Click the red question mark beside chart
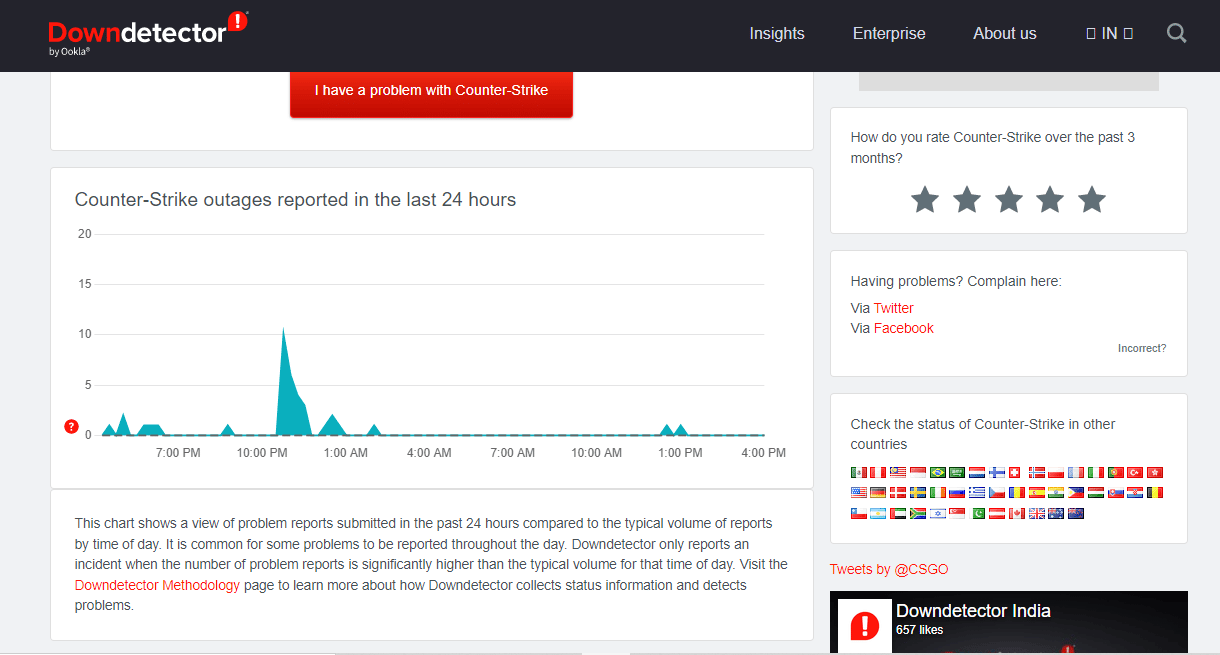Screen dimensions: 1220x655 point(71,427)
